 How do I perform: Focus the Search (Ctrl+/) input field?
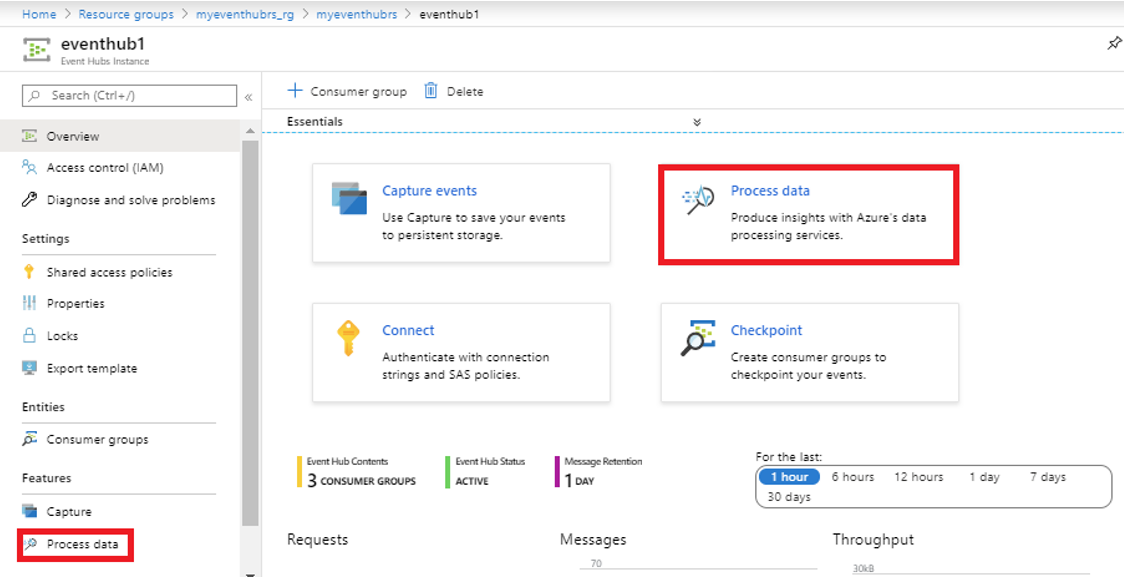tap(130, 95)
